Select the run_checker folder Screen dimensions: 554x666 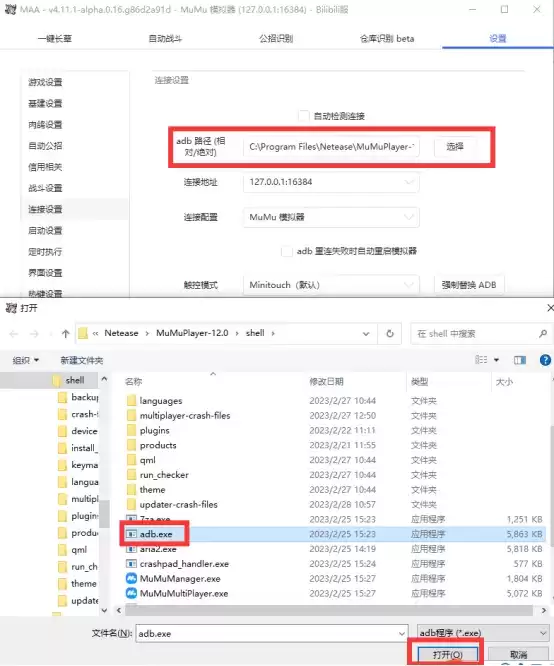164,475
